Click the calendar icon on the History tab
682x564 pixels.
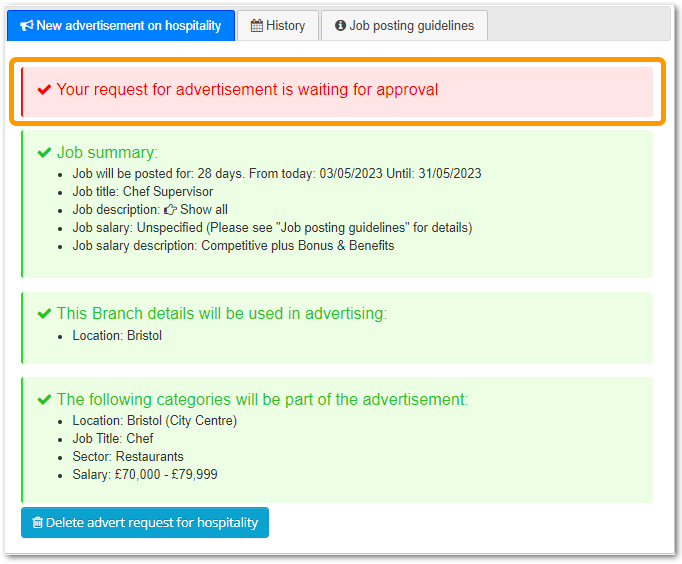(x=257, y=26)
